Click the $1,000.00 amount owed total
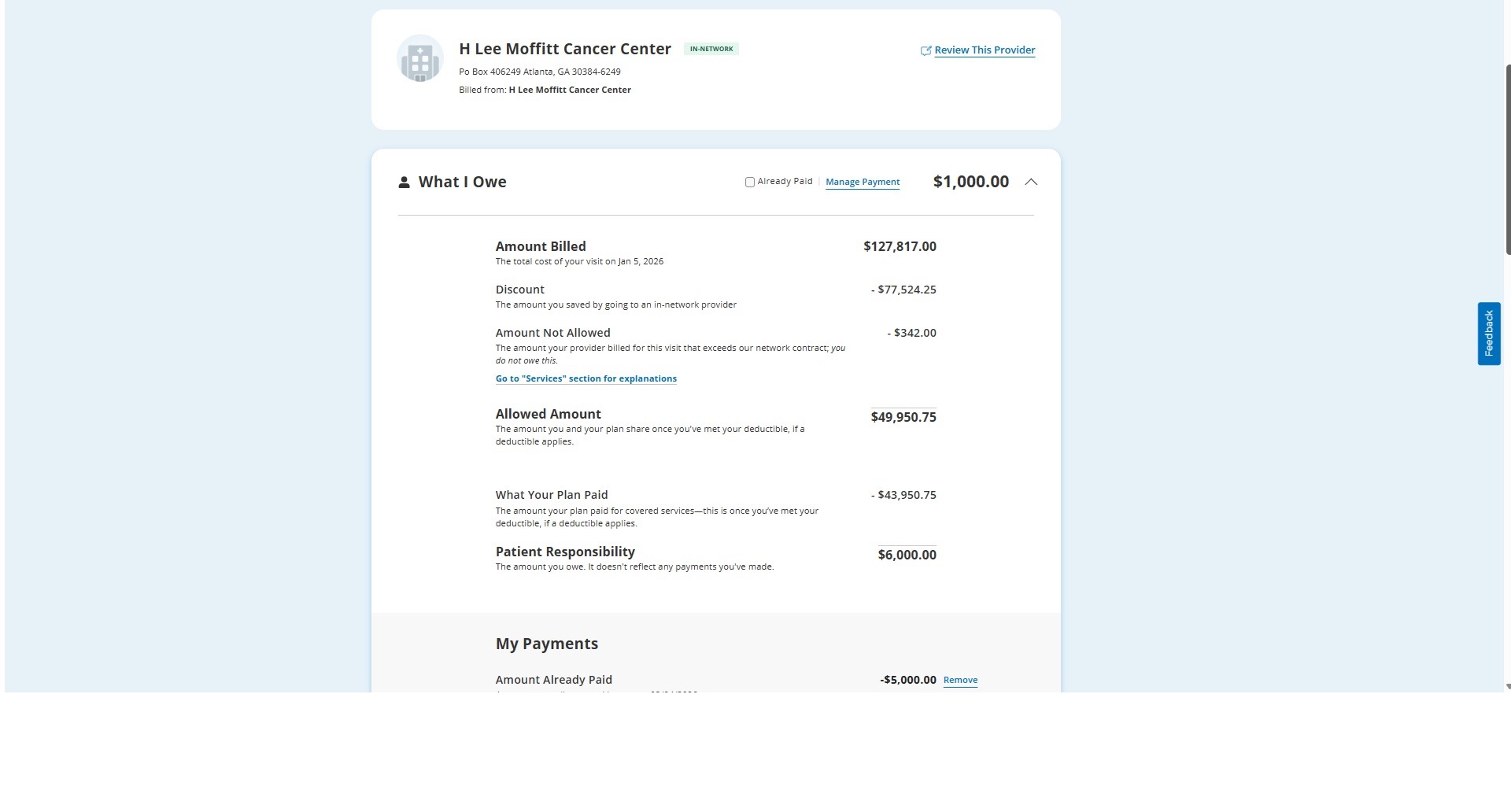1511x812 pixels. 971,182
